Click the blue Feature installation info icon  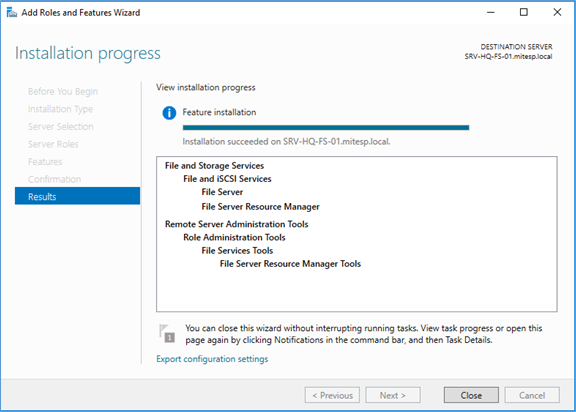click(x=169, y=113)
